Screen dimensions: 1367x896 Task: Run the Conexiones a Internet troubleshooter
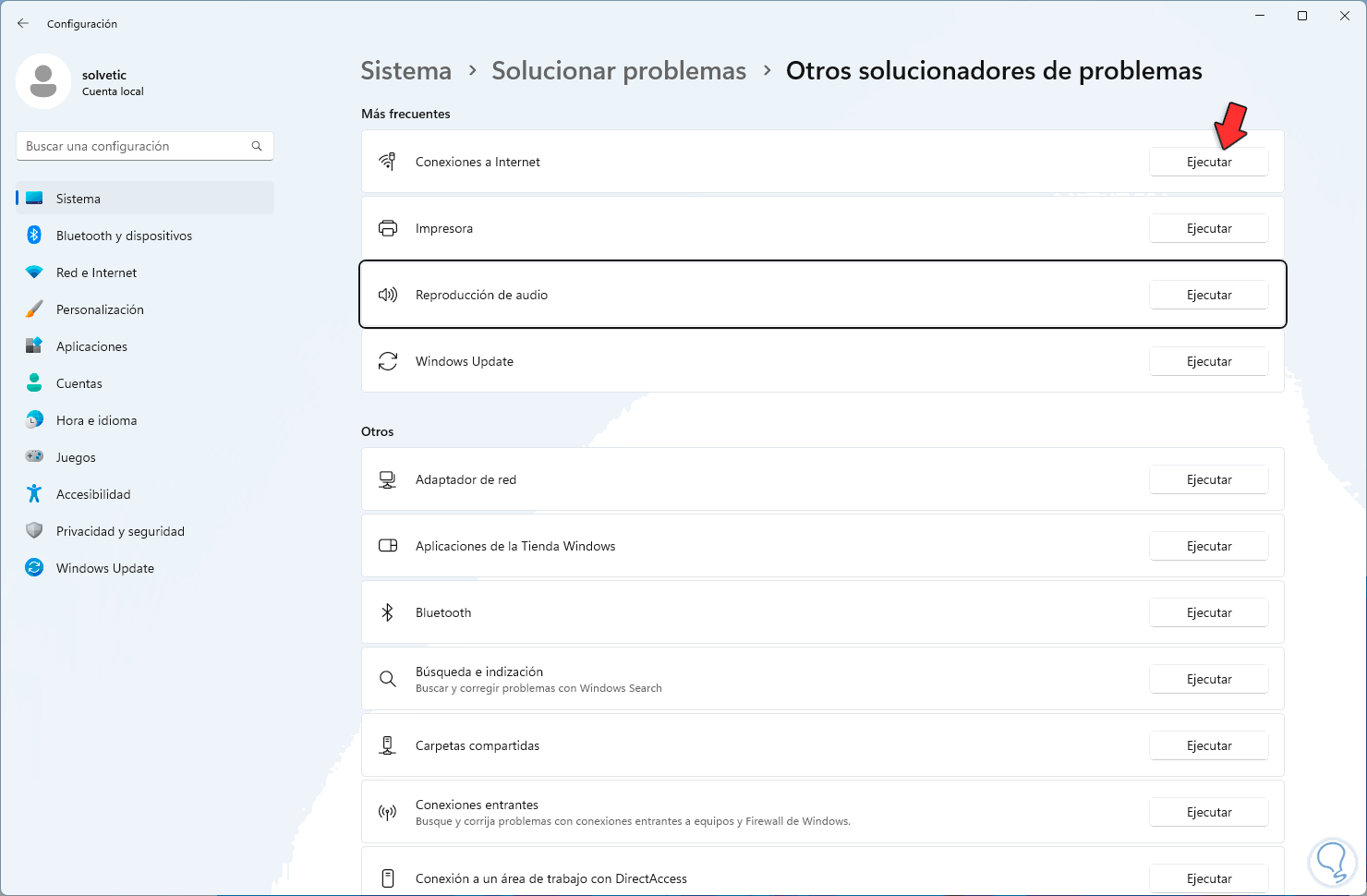1208,162
